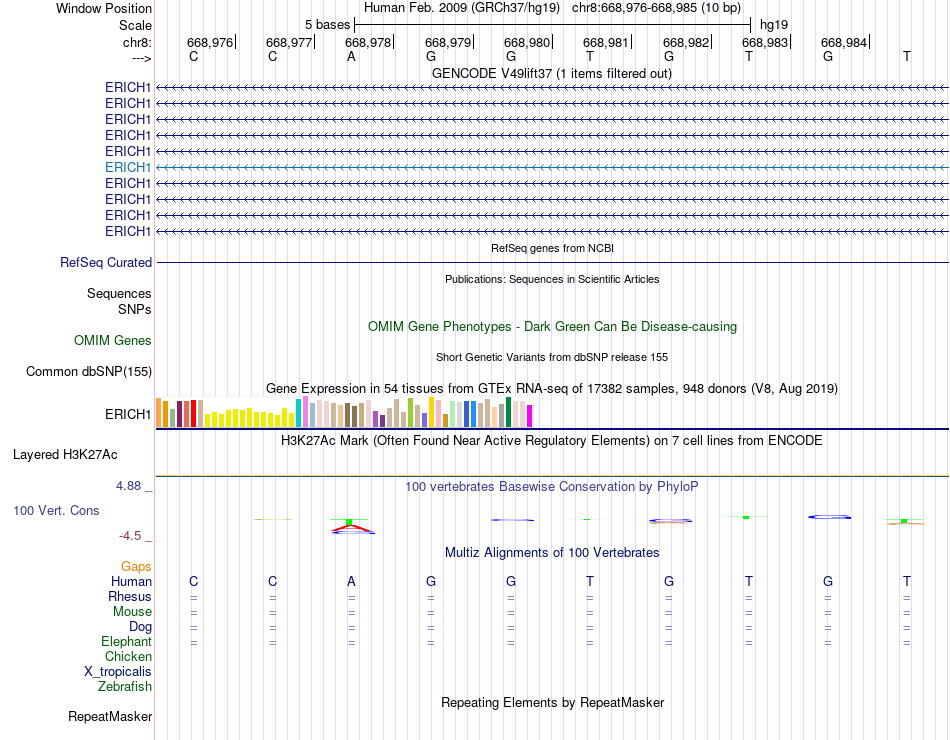Click the dark green bar in GTEx chart
This screenshot has width=950, height=740.
508,412
